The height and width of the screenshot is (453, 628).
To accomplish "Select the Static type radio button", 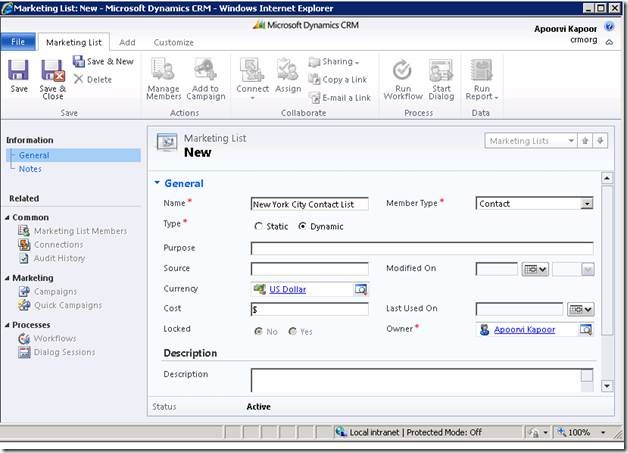I will (x=260, y=227).
